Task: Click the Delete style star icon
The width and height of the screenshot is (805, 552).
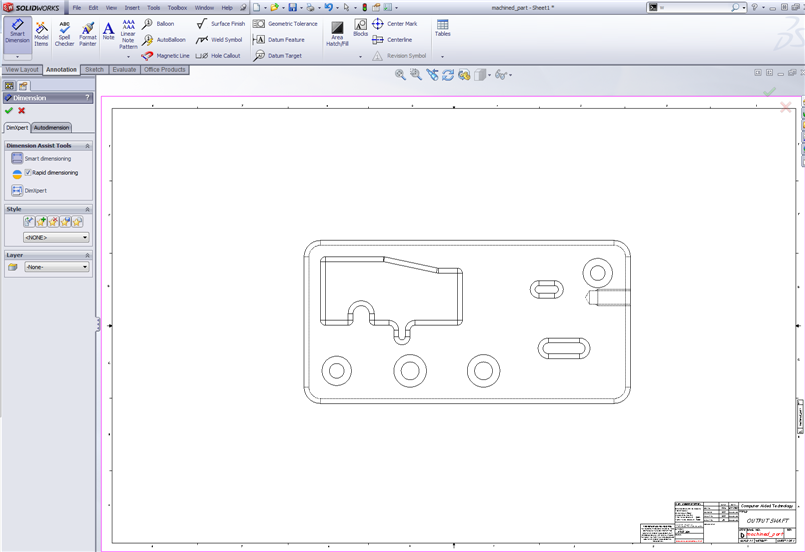Action: click(53, 222)
